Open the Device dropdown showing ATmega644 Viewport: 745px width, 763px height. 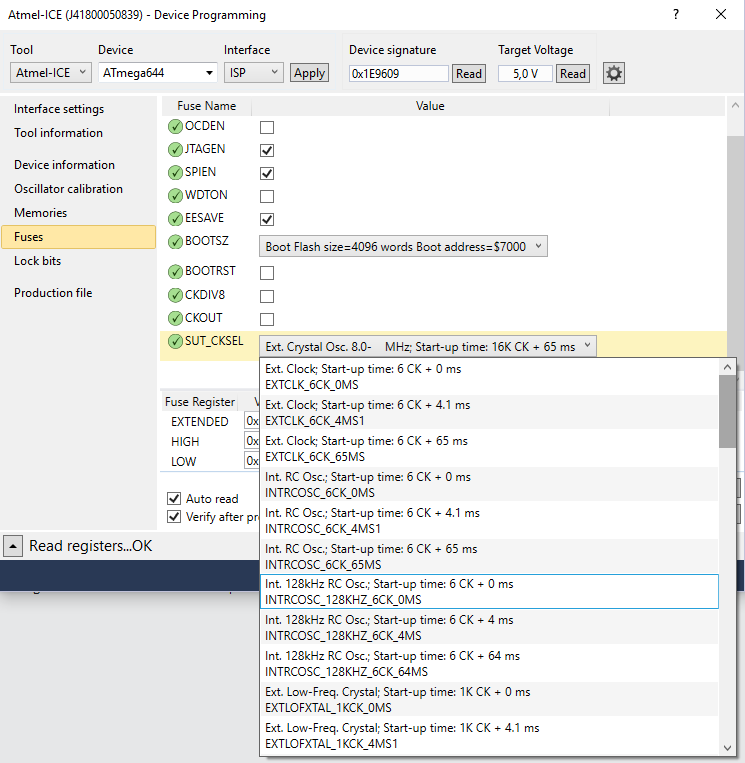[x=157, y=73]
